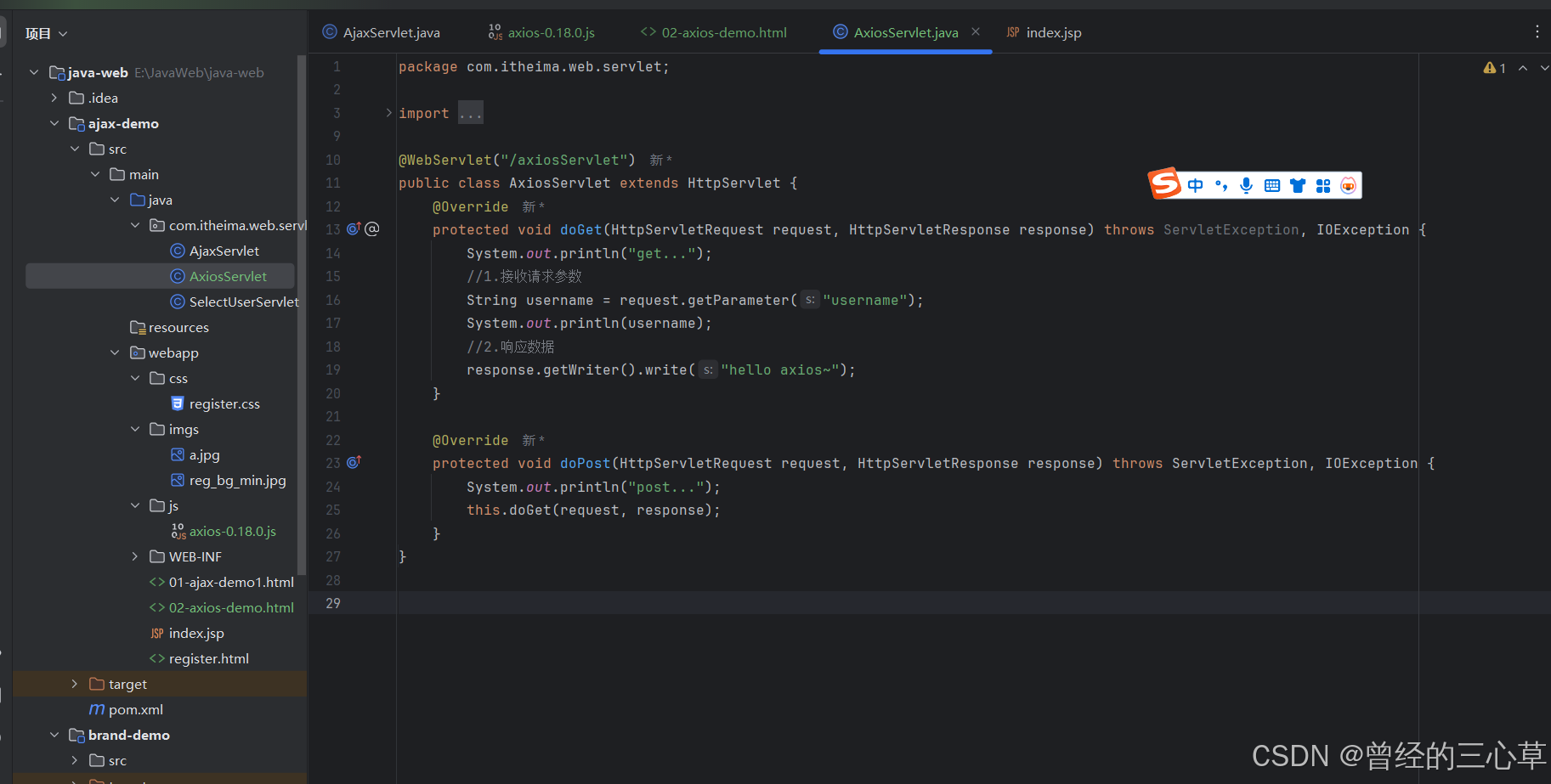Open Sogou skin shirt icon
1551x784 pixels.
pos(1298,185)
